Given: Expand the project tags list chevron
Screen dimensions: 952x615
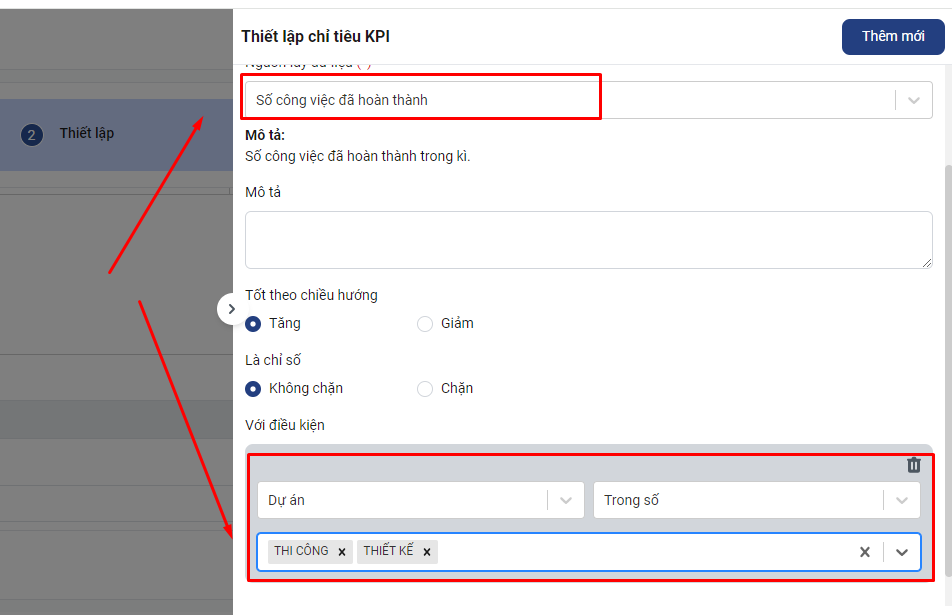Looking at the screenshot, I should [902, 552].
